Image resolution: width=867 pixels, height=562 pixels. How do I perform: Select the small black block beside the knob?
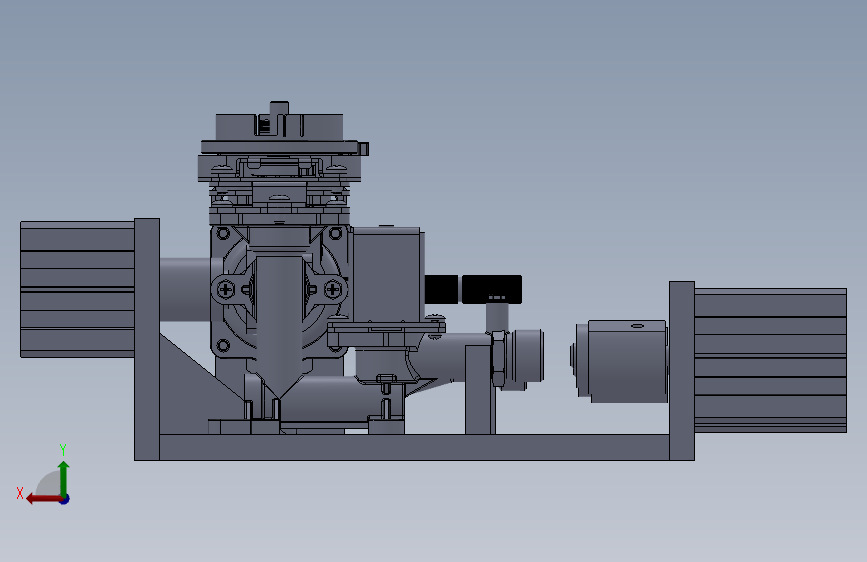pos(441,289)
